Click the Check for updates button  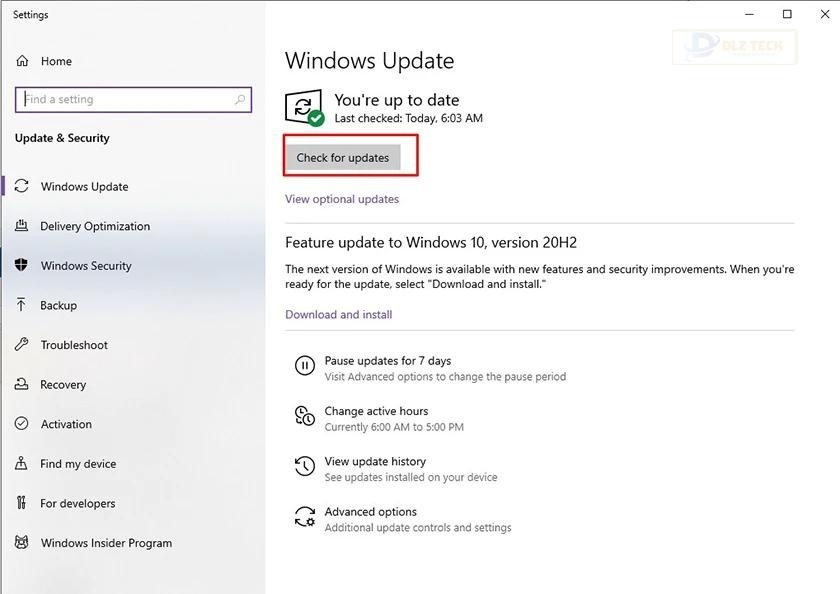click(343, 157)
